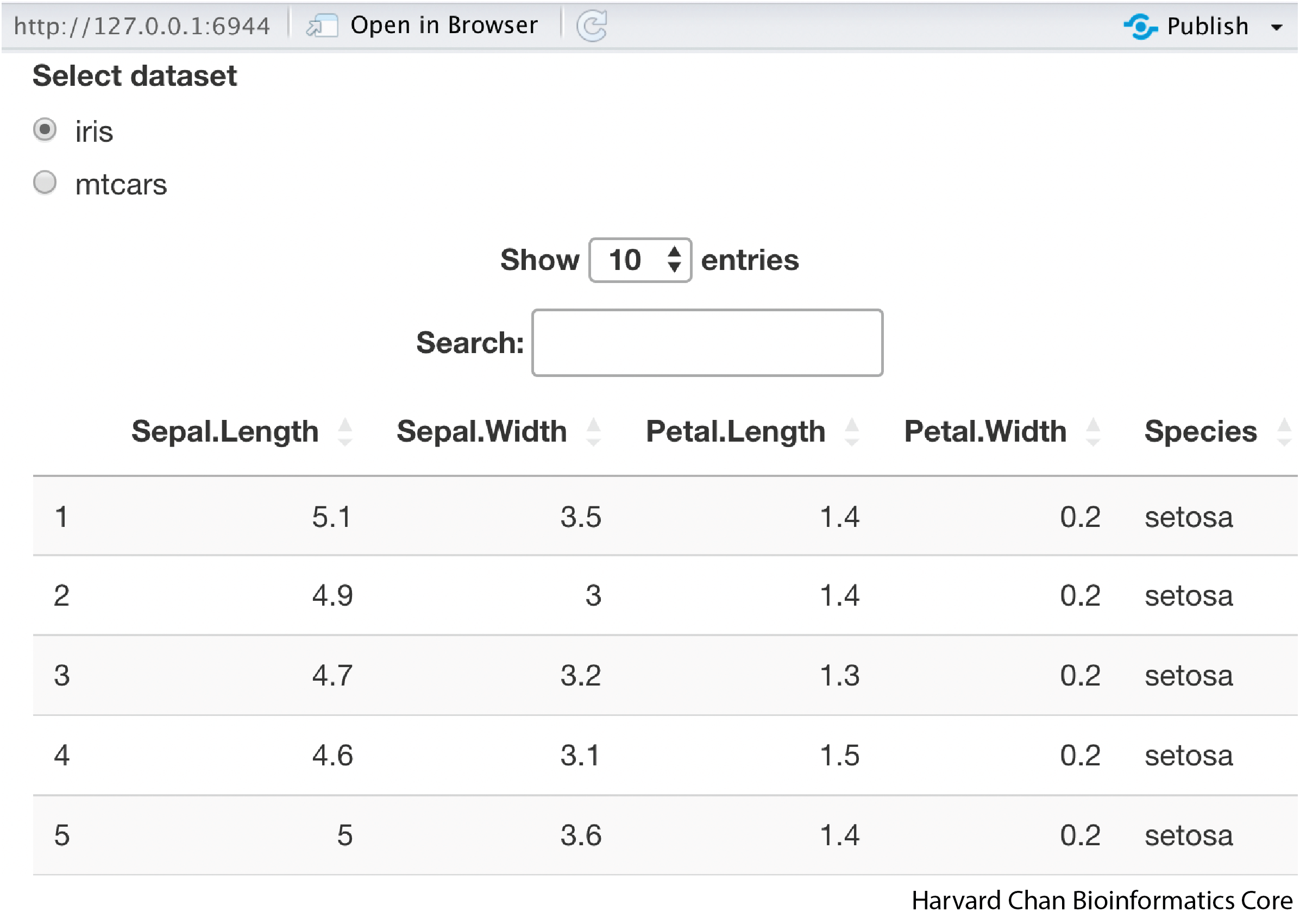Click the Publish button
The height and width of the screenshot is (924, 1300).
(1207, 26)
